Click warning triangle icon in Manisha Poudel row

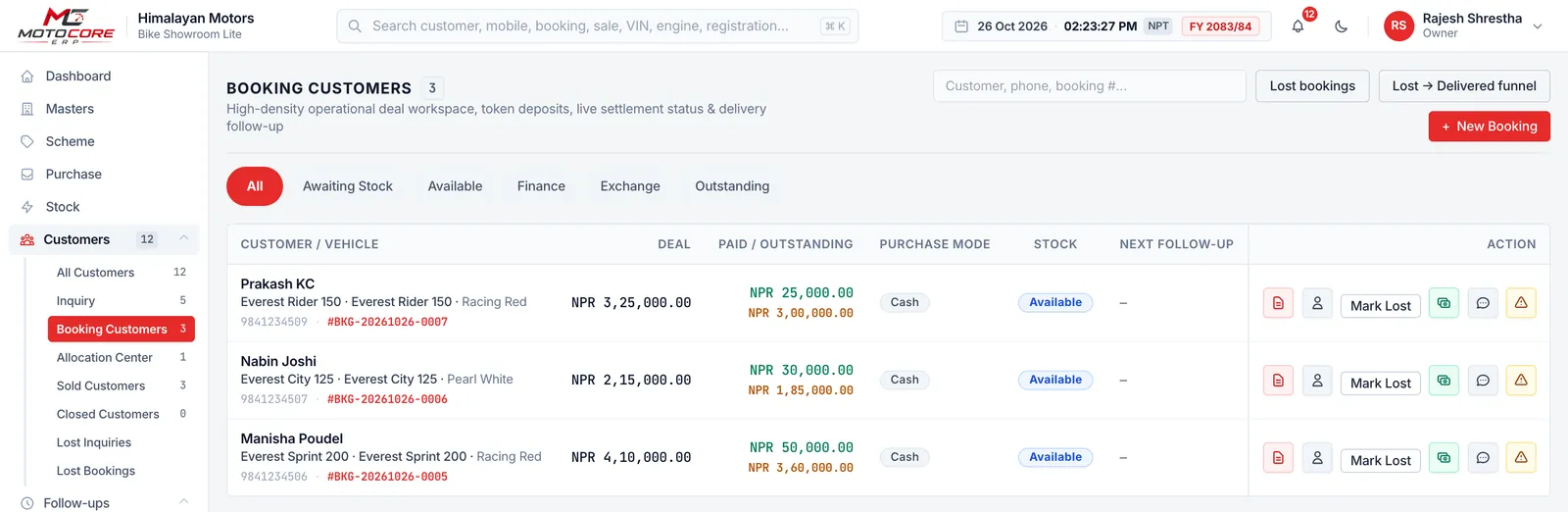[x=1521, y=458]
